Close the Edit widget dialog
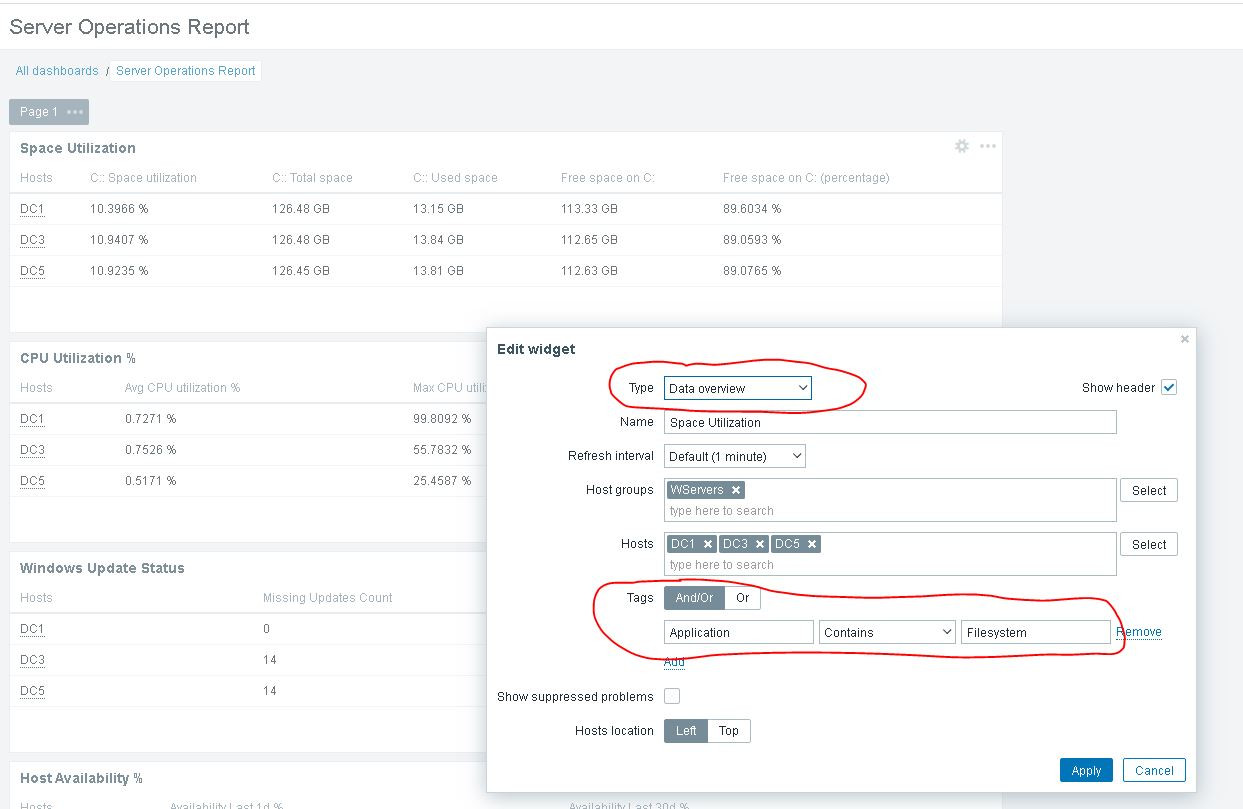 [x=1184, y=338]
